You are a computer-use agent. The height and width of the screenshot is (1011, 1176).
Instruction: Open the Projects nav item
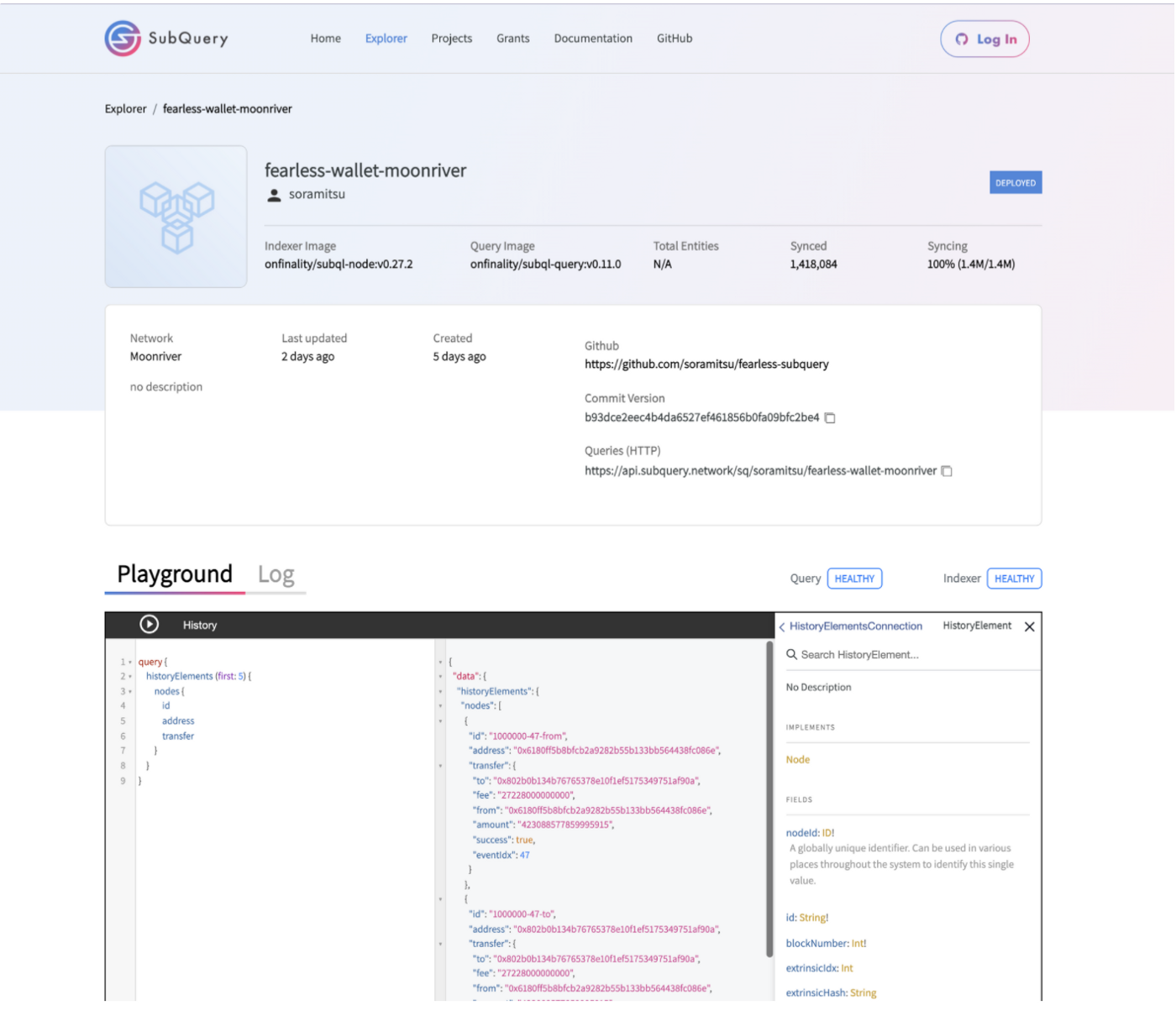coord(452,39)
